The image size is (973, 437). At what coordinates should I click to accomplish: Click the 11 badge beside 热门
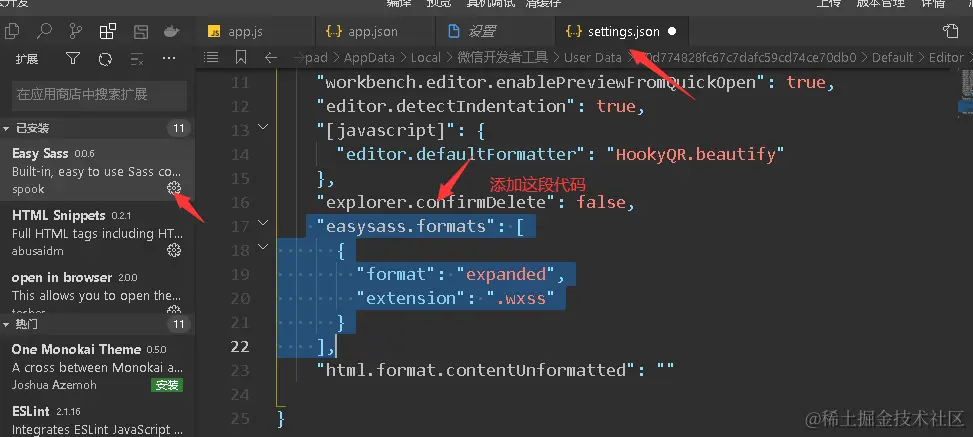179,324
